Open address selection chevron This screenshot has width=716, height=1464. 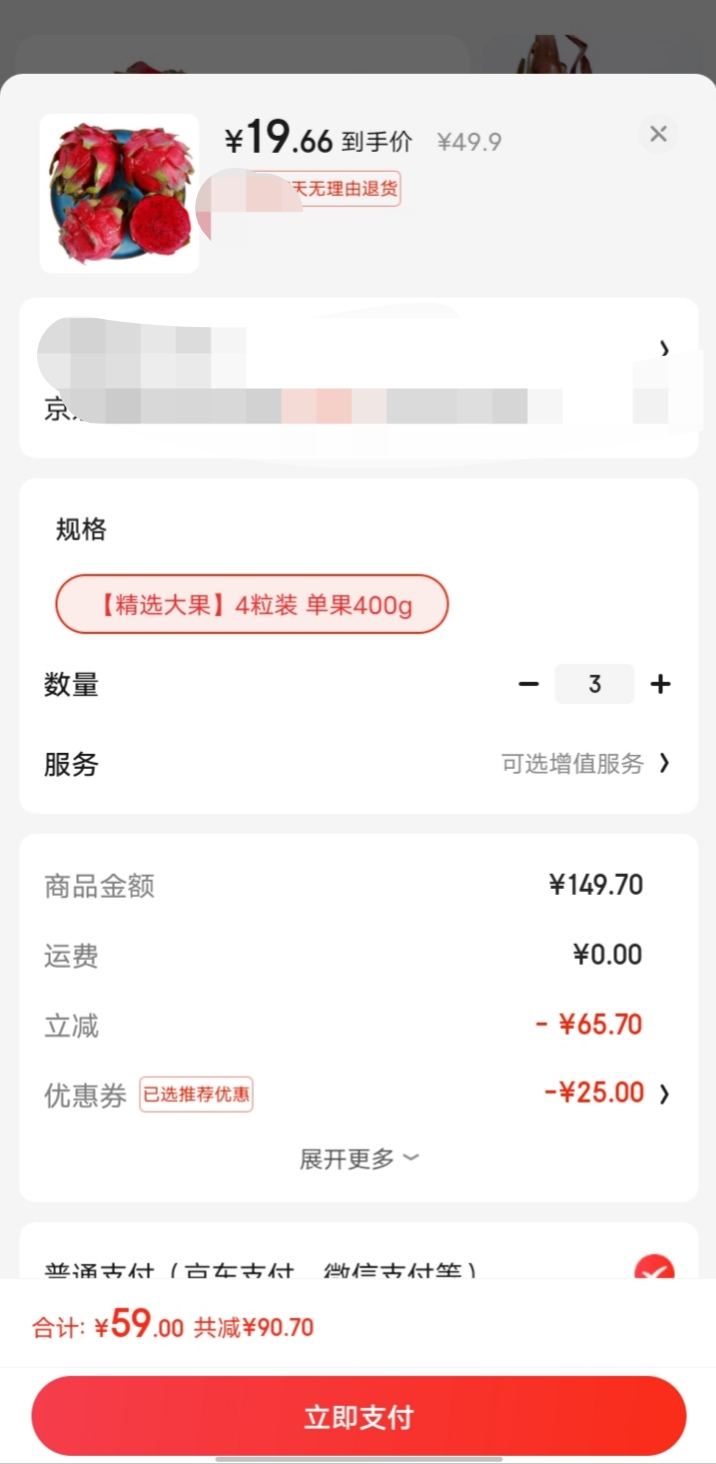click(664, 348)
